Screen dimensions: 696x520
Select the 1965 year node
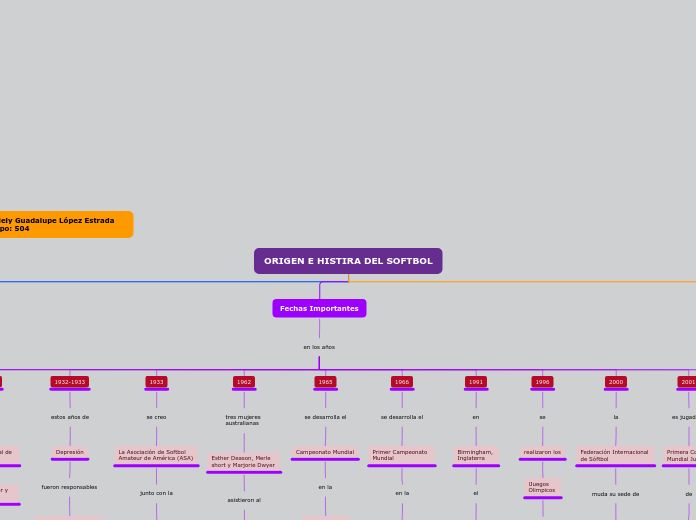click(x=325, y=382)
